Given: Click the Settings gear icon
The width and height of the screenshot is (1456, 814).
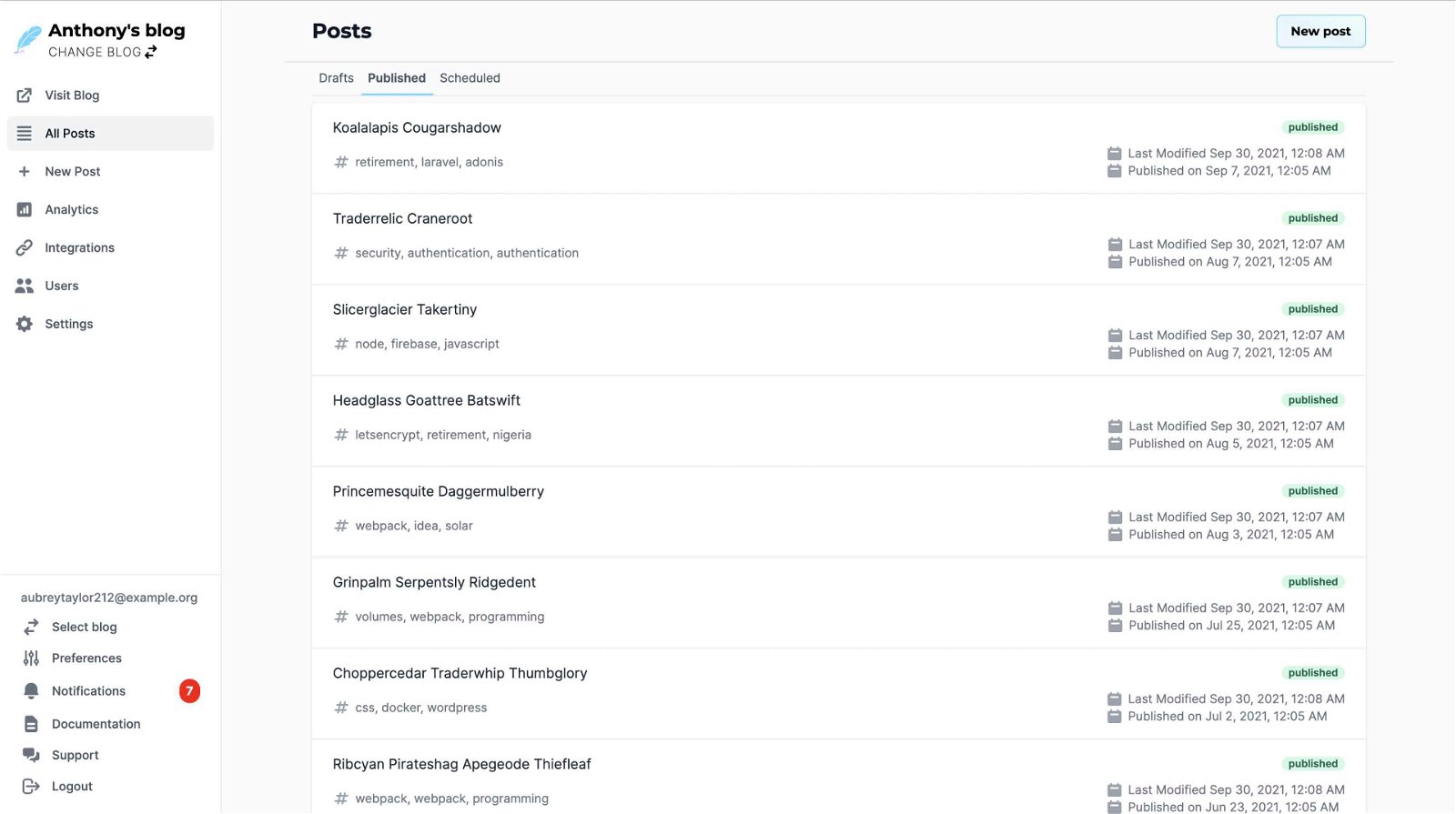Looking at the screenshot, I should (25, 325).
